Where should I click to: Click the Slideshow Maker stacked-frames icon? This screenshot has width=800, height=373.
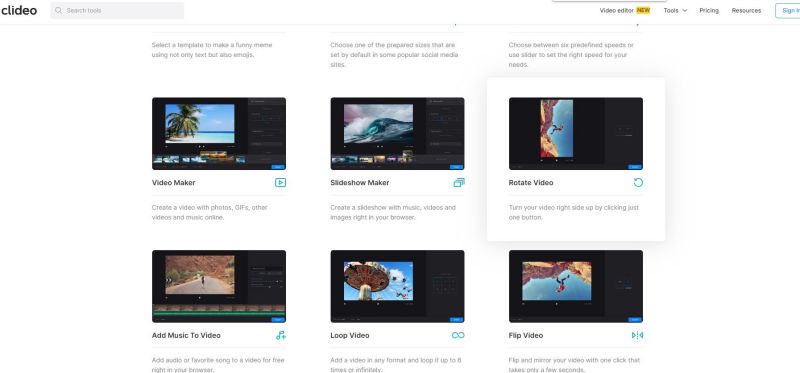[x=459, y=183]
